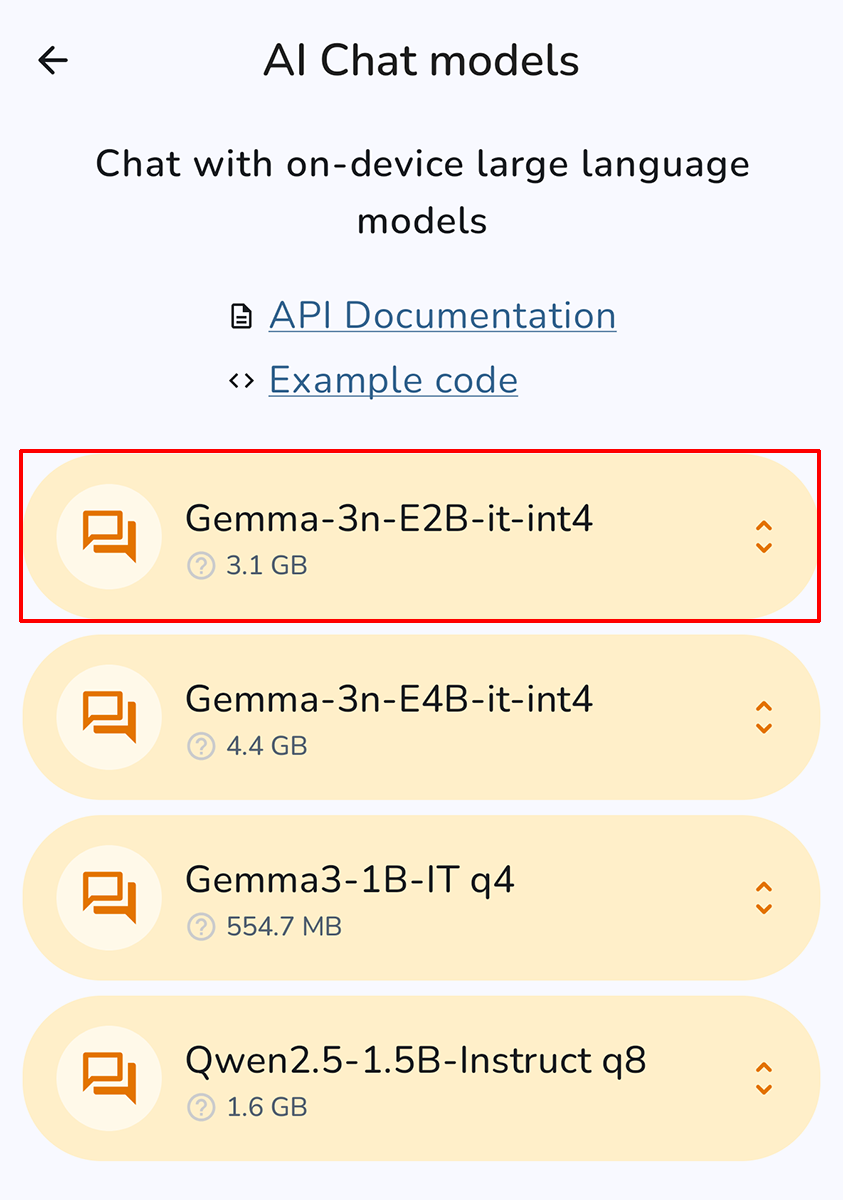Expand the Gemma-3n-E4B-it-int4 model details

[x=763, y=717]
